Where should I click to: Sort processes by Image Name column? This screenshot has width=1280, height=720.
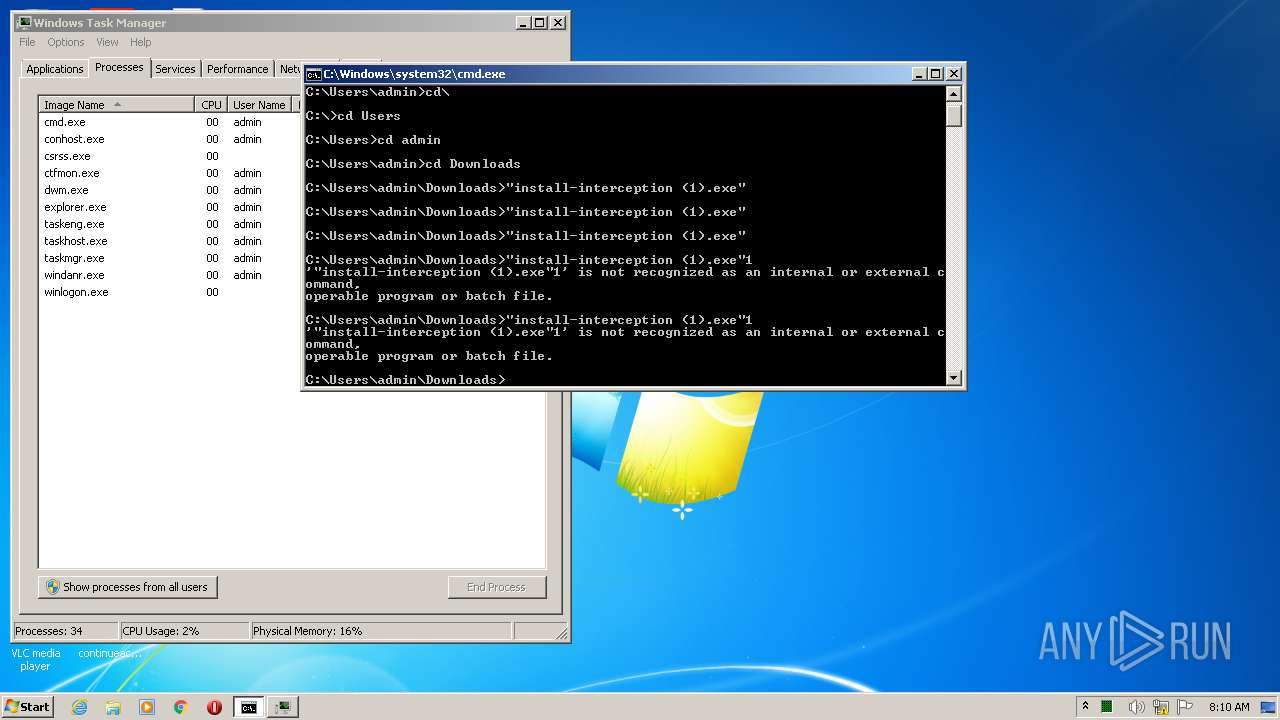(116, 105)
